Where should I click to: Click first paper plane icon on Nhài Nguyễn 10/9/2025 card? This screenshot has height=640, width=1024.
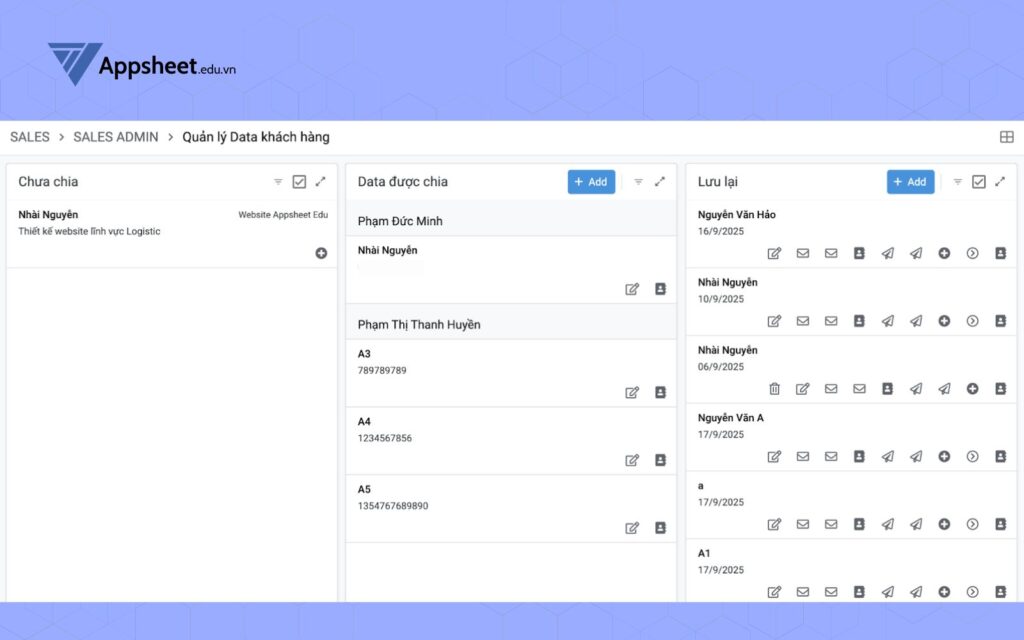click(x=887, y=321)
